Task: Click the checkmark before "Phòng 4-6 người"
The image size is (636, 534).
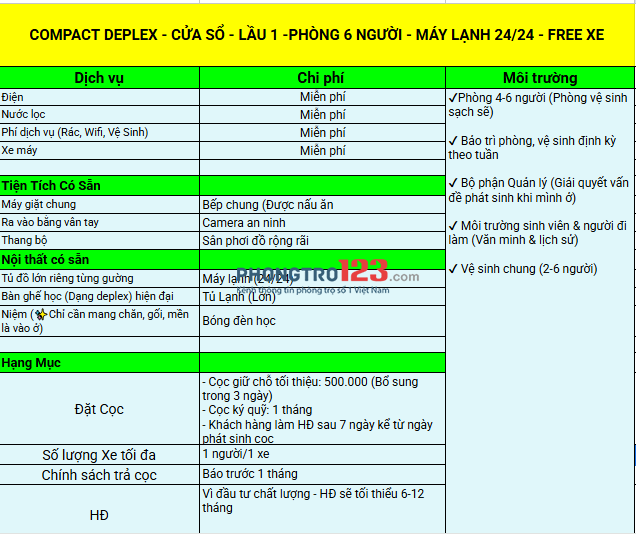Action: tap(454, 97)
